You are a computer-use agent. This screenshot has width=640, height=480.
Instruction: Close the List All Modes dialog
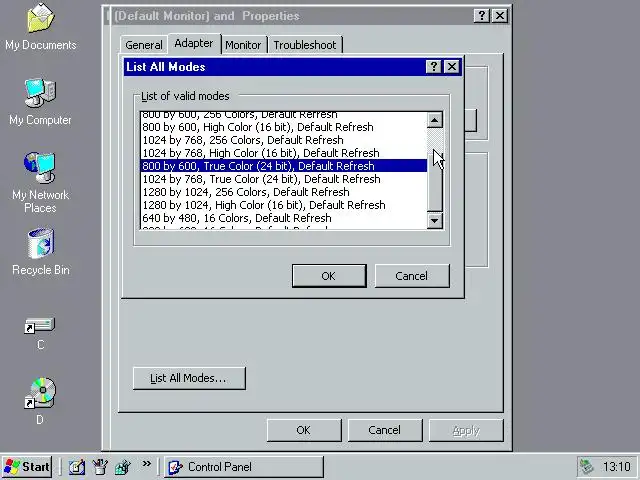[x=452, y=67]
